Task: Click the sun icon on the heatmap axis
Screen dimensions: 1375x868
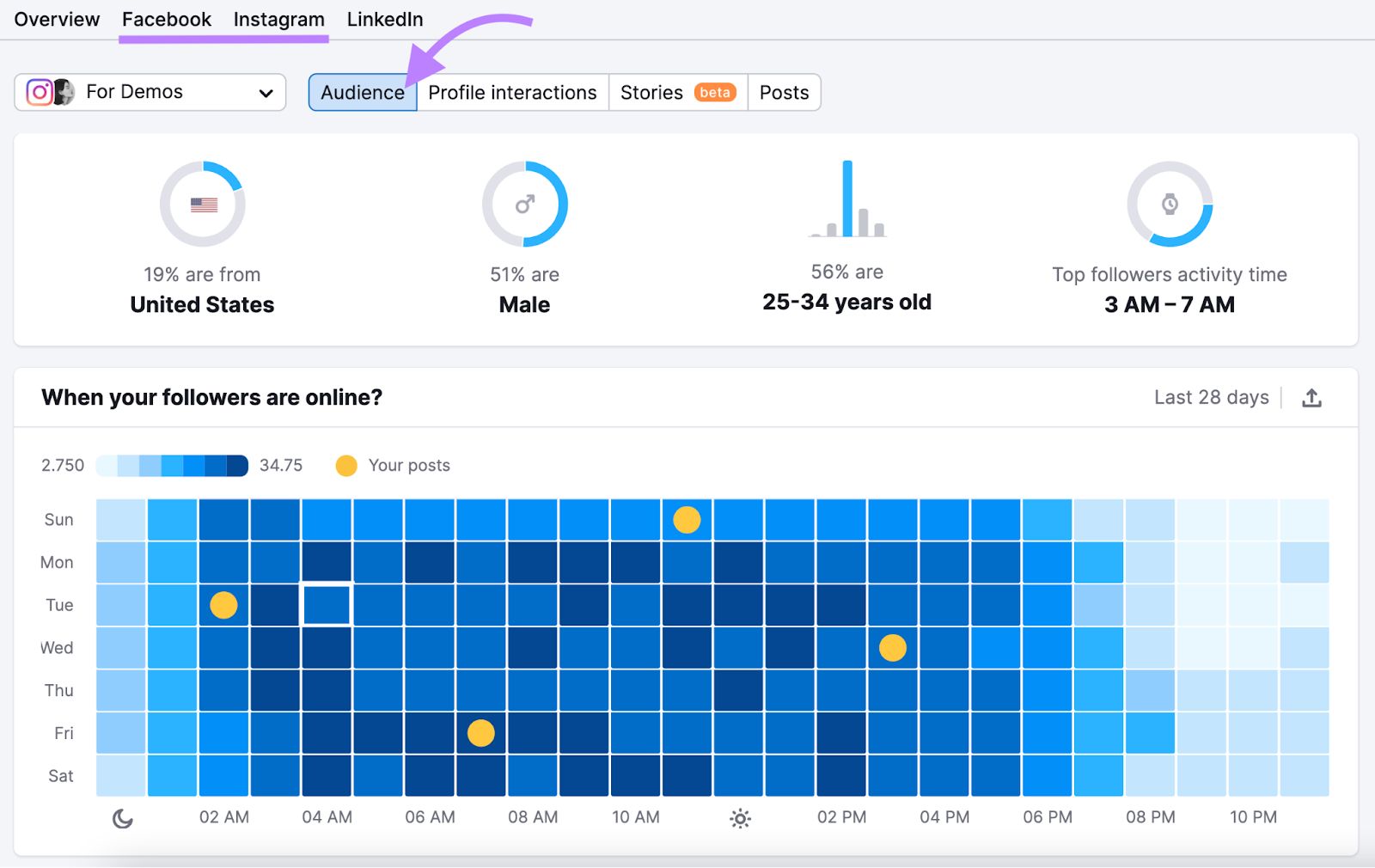Action: pos(740,817)
